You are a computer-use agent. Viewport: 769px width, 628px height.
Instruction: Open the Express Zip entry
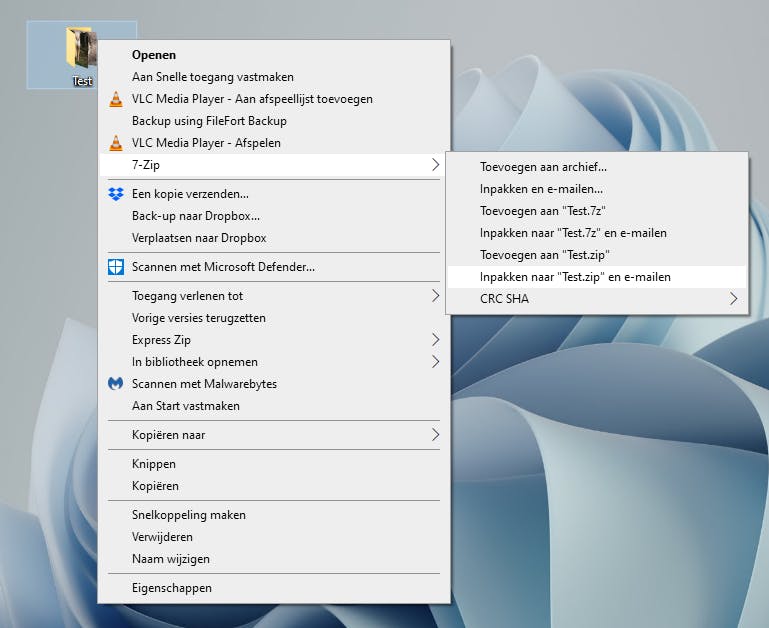point(274,340)
